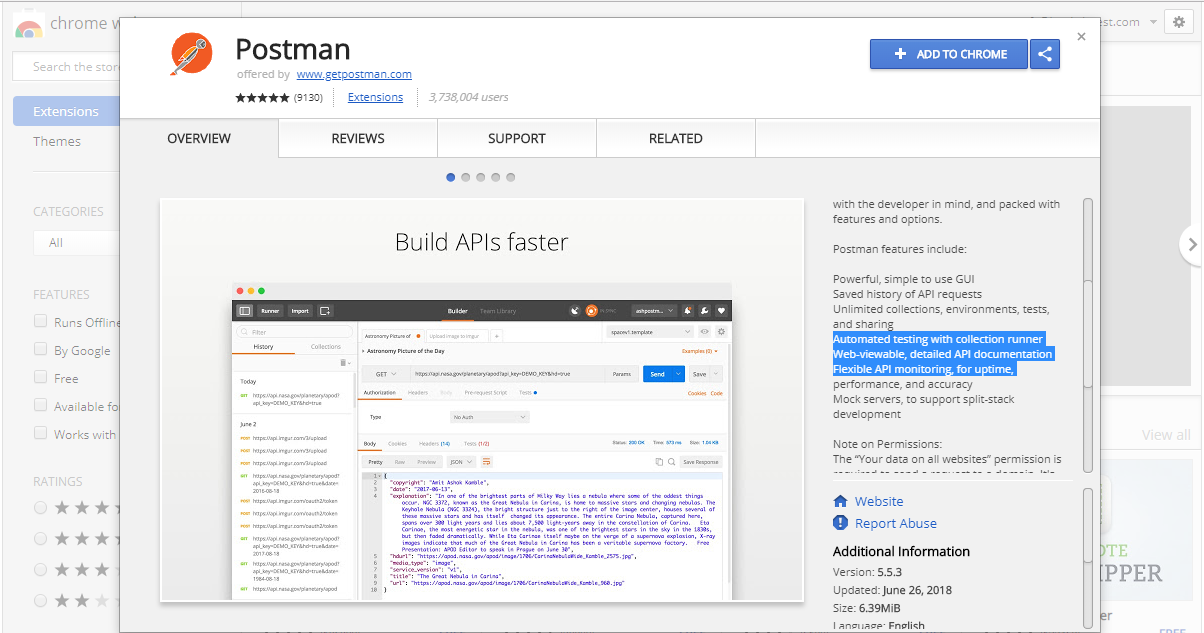Click the highlighted Automated testing text line

(x=938, y=339)
